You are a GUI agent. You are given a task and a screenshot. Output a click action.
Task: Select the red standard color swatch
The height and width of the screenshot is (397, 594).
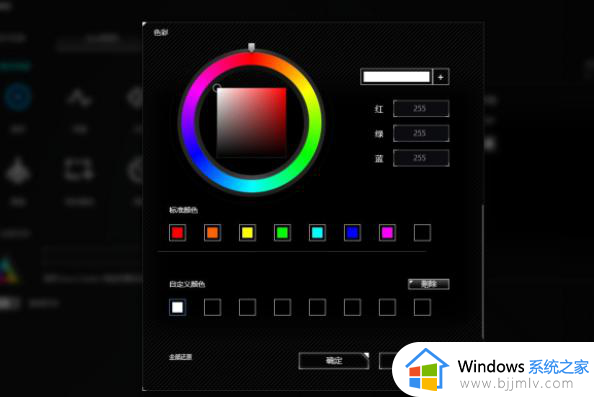178,233
